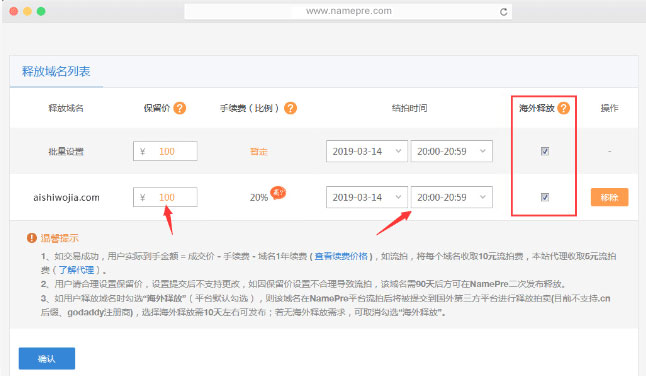Toggle overseas release checkbox for aishiwojia.com
The image size is (646, 376).
tap(545, 197)
